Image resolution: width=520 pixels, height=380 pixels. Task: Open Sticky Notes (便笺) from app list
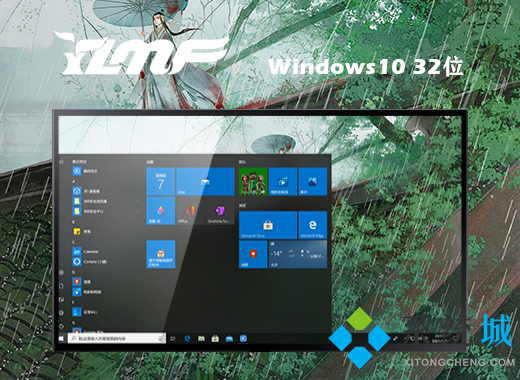coord(82,231)
